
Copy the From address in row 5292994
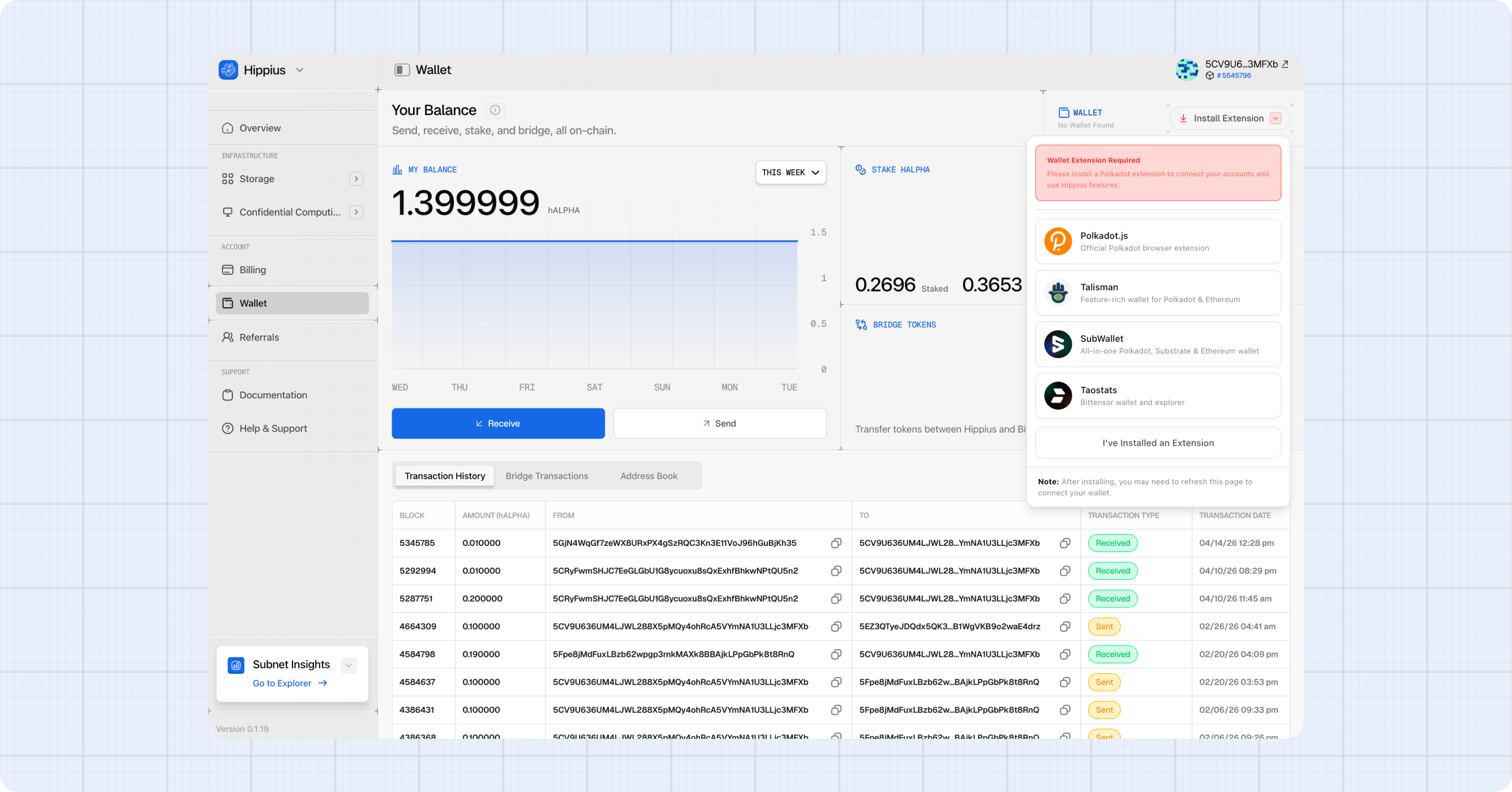(x=836, y=571)
